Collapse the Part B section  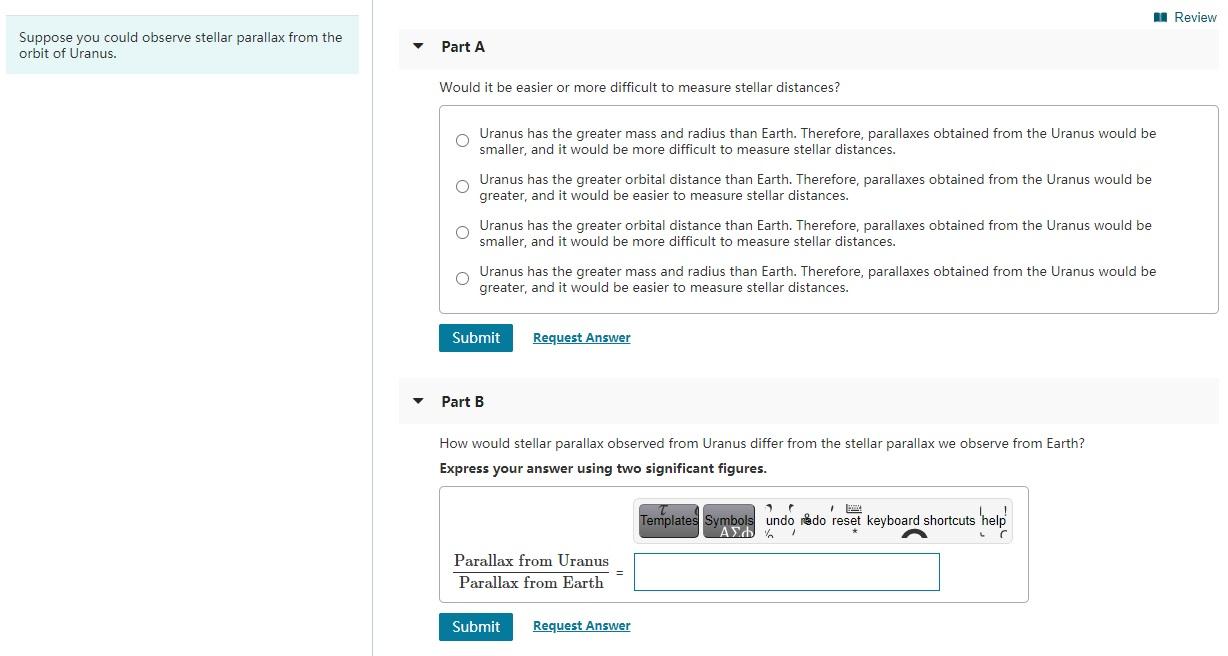pos(418,400)
